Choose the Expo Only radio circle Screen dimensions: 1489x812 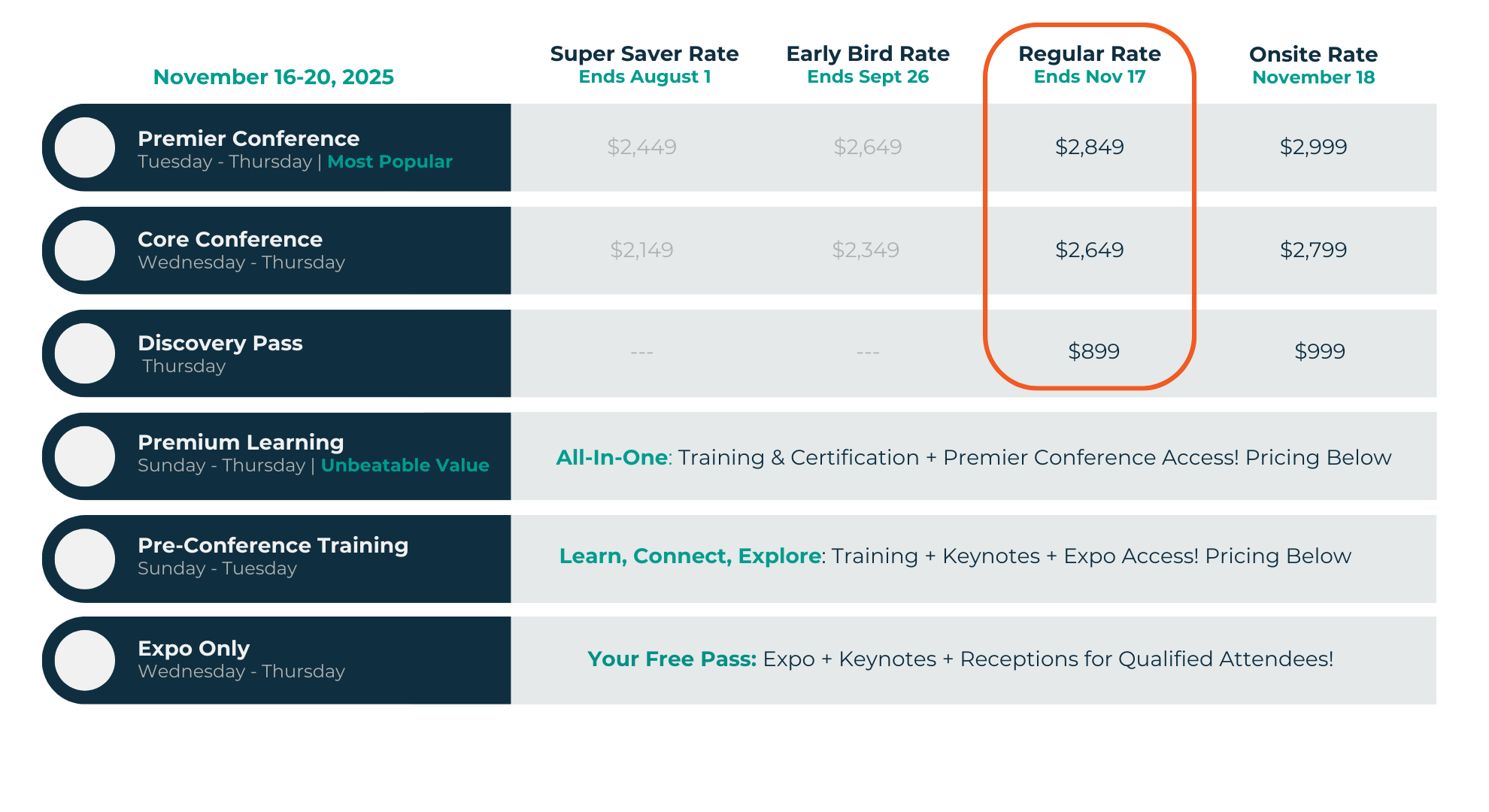coord(85,660)
